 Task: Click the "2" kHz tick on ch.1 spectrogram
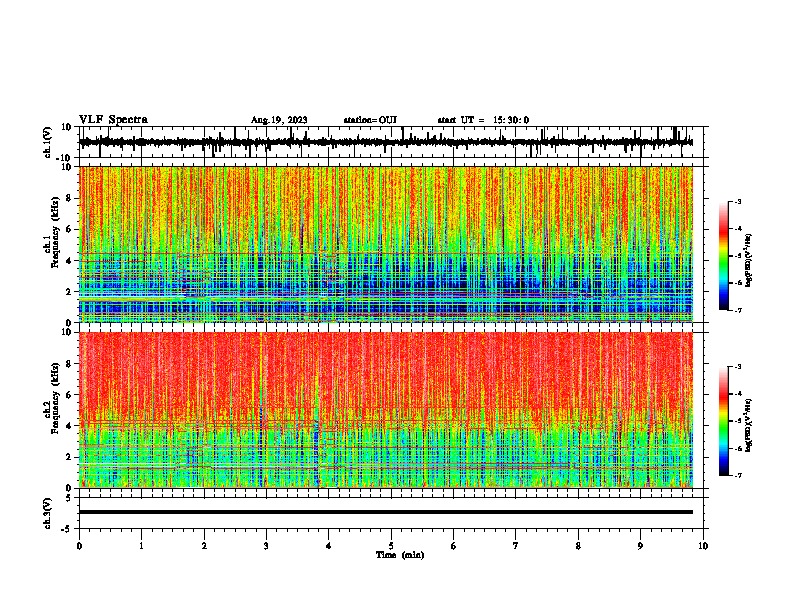coord(69,292)
